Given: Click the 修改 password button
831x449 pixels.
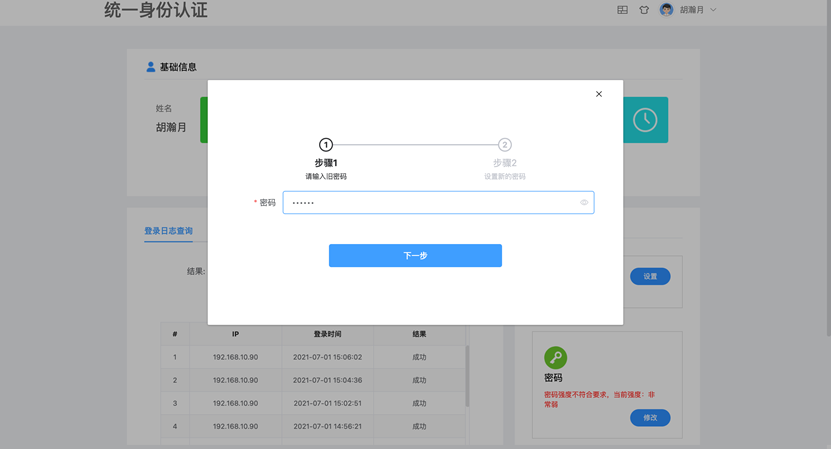Looking at the screenshot, I should pyautogui.click(x=650, y=418).
